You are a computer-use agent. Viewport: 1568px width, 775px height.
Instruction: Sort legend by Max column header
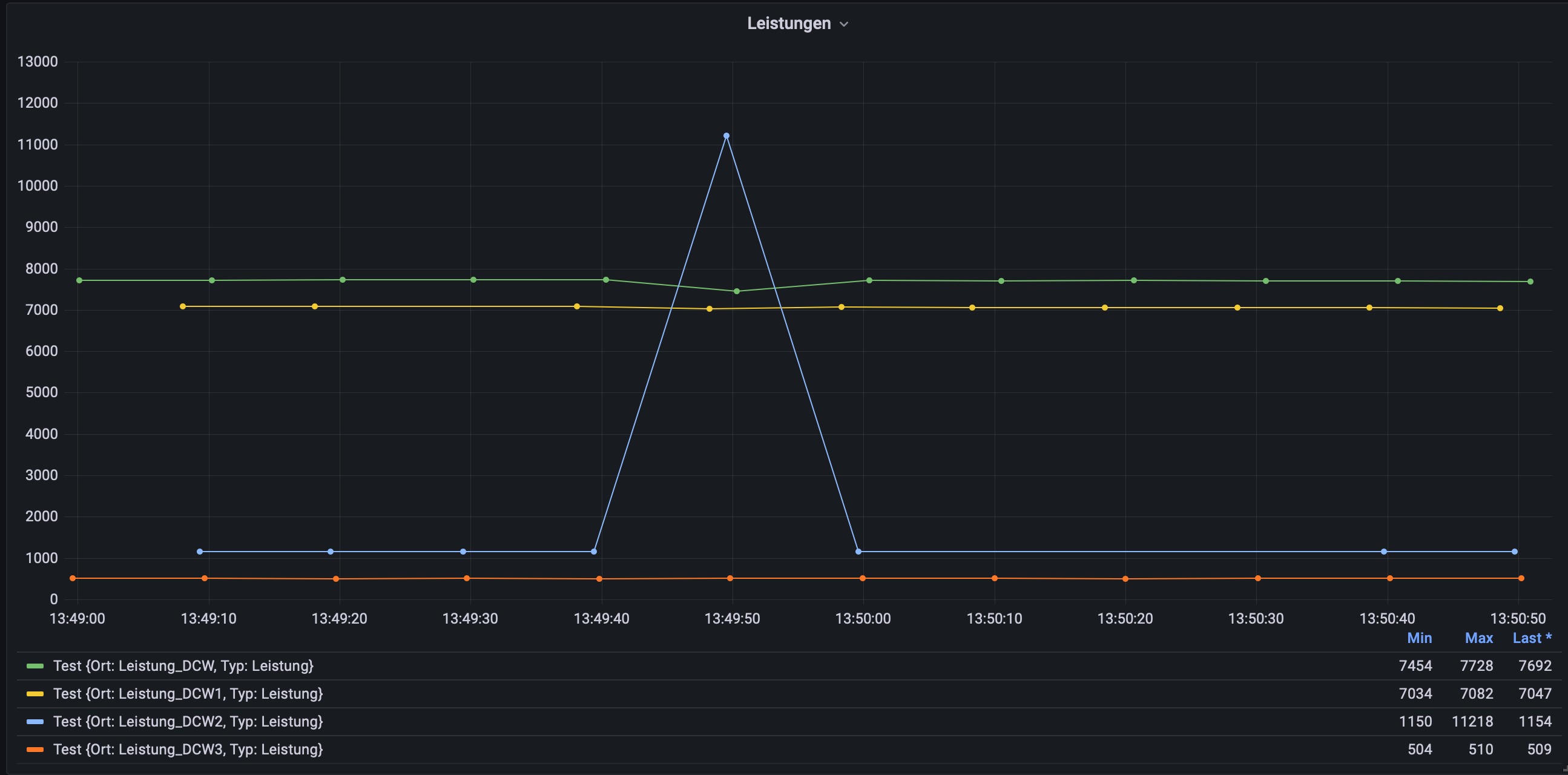(x=1478, y=638)
